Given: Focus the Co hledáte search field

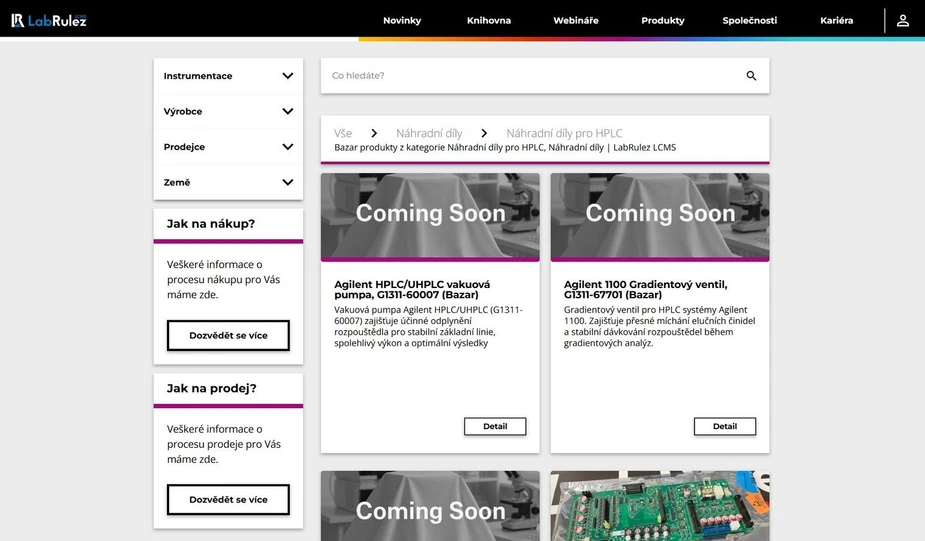Looking at the screenshot, I should [x=530, y=76].
